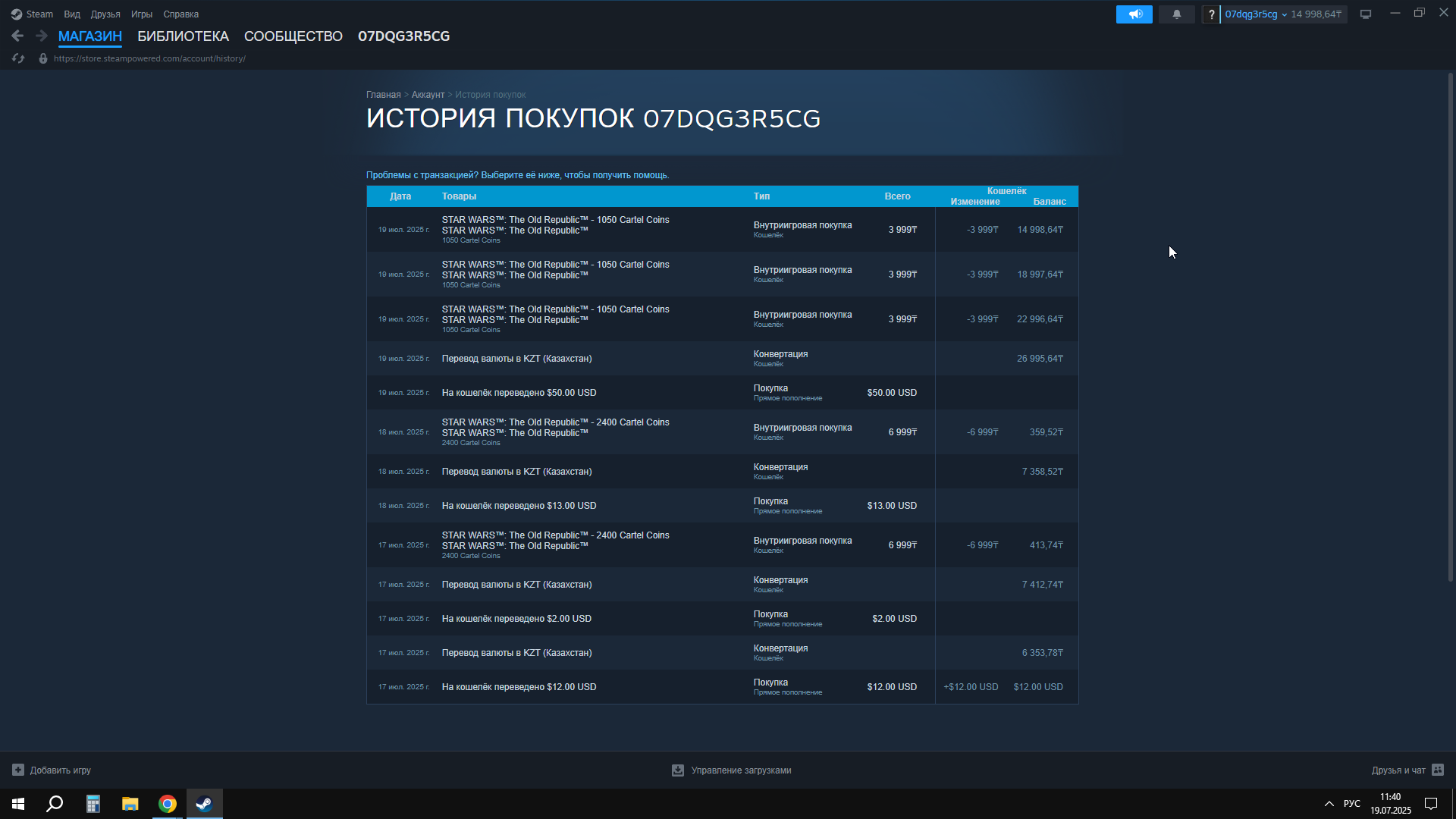Open 07DQG3R5CG profile tab
1456x819 pixels.
click(x=403, y=36)
